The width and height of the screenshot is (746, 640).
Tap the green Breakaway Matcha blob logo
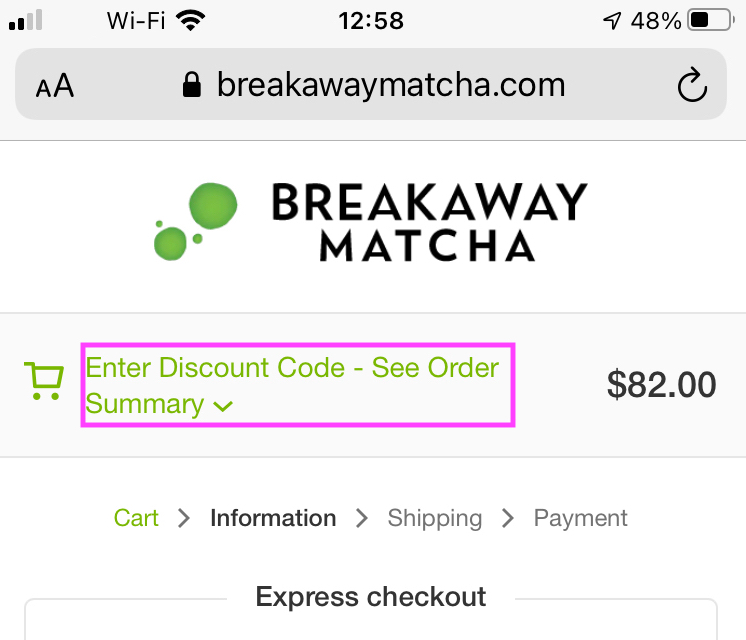tap(196, 221)
